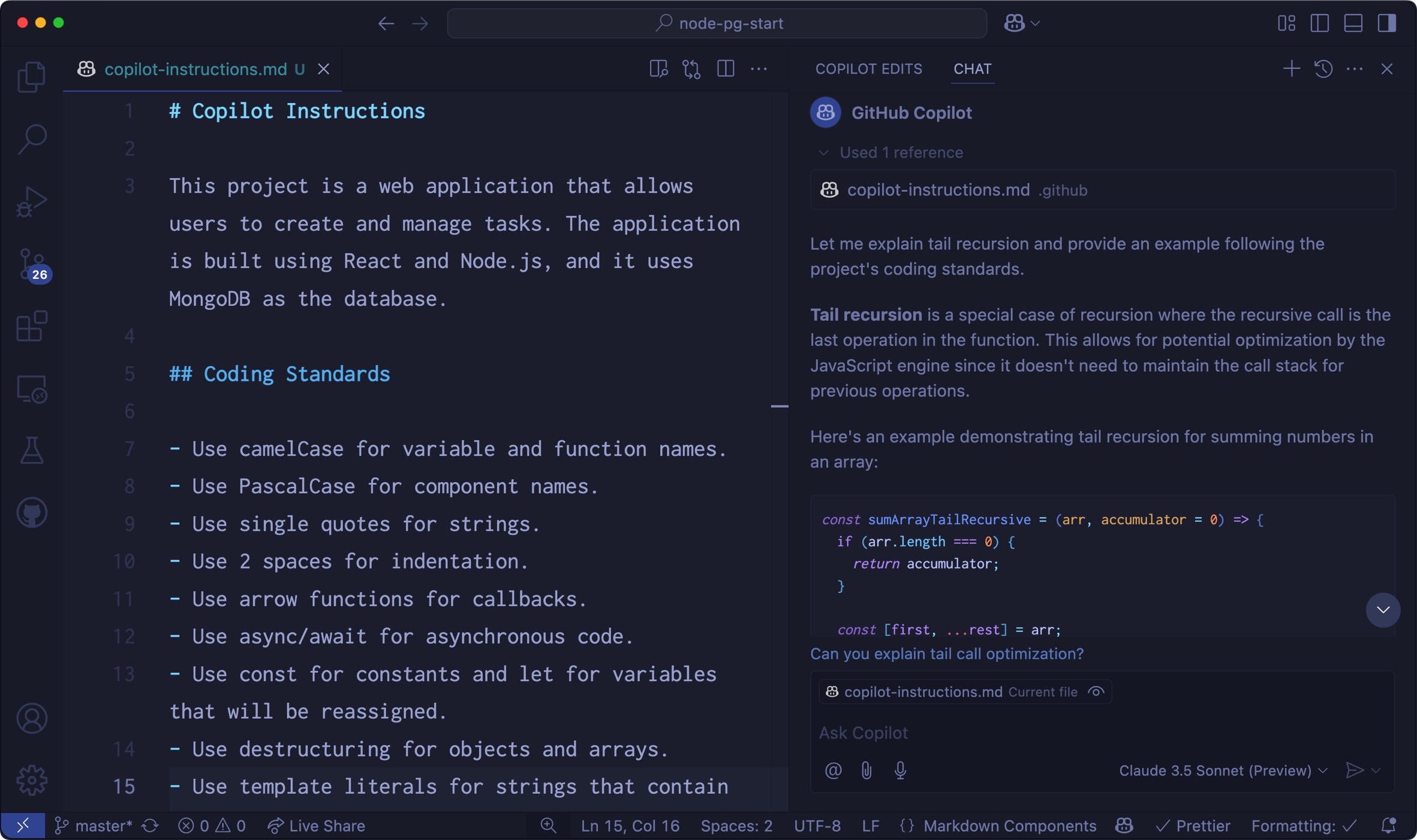Show chat history via the clock icon
This screenshot has width=1417, height=840.
tap(1323, 68)
